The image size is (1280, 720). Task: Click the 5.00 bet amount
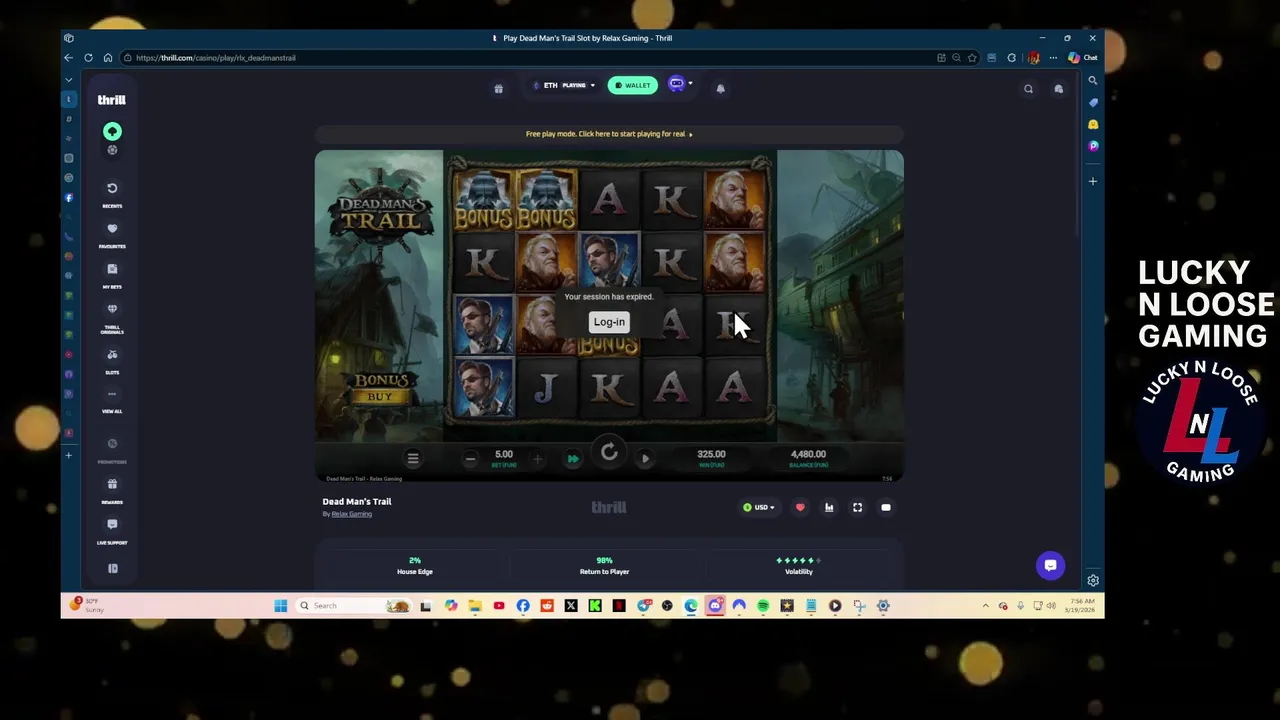(504, 455)
